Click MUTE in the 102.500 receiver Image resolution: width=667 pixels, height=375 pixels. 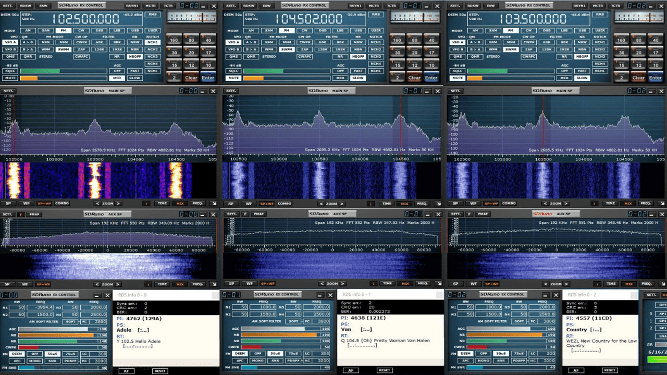(x=10, y=78)
